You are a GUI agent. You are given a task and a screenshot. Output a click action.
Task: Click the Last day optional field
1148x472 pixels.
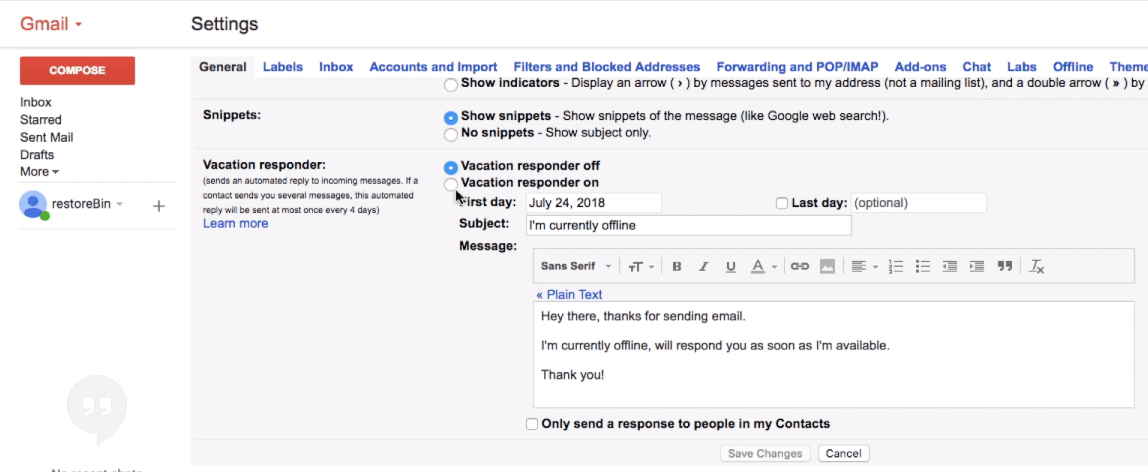919,203
